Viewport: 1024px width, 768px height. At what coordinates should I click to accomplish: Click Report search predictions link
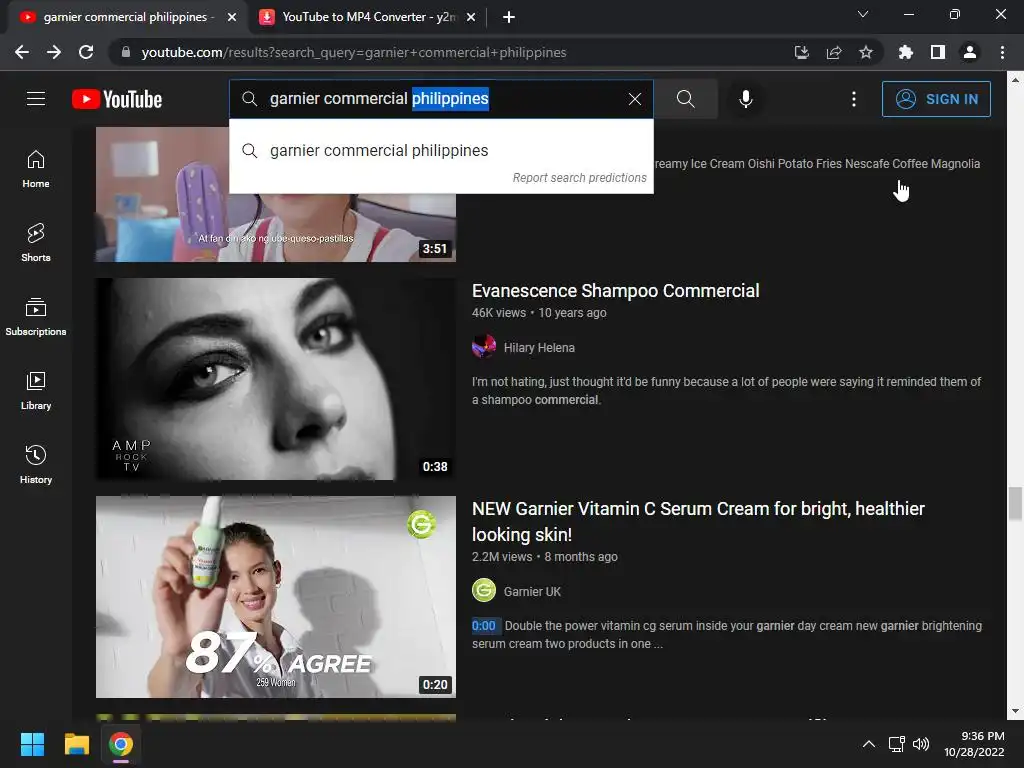click(x=579, y=178)
